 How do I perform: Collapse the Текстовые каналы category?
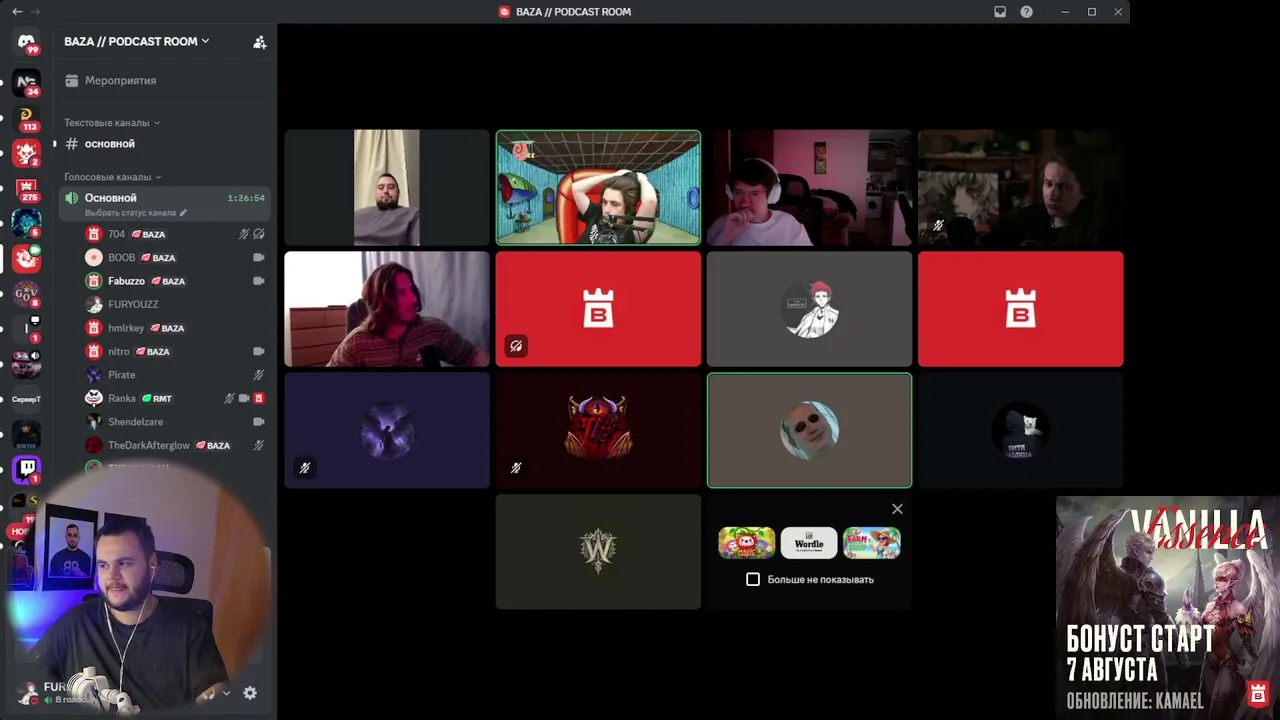112,123
